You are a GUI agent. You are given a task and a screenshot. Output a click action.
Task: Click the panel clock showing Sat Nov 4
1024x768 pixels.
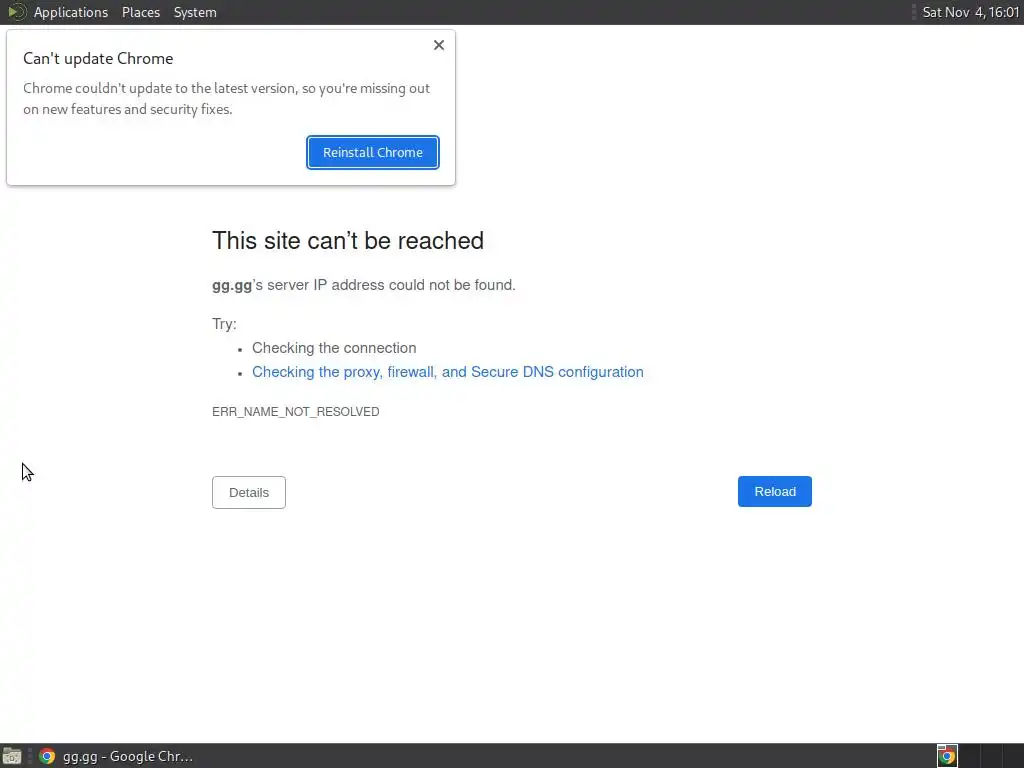(970, 12)
